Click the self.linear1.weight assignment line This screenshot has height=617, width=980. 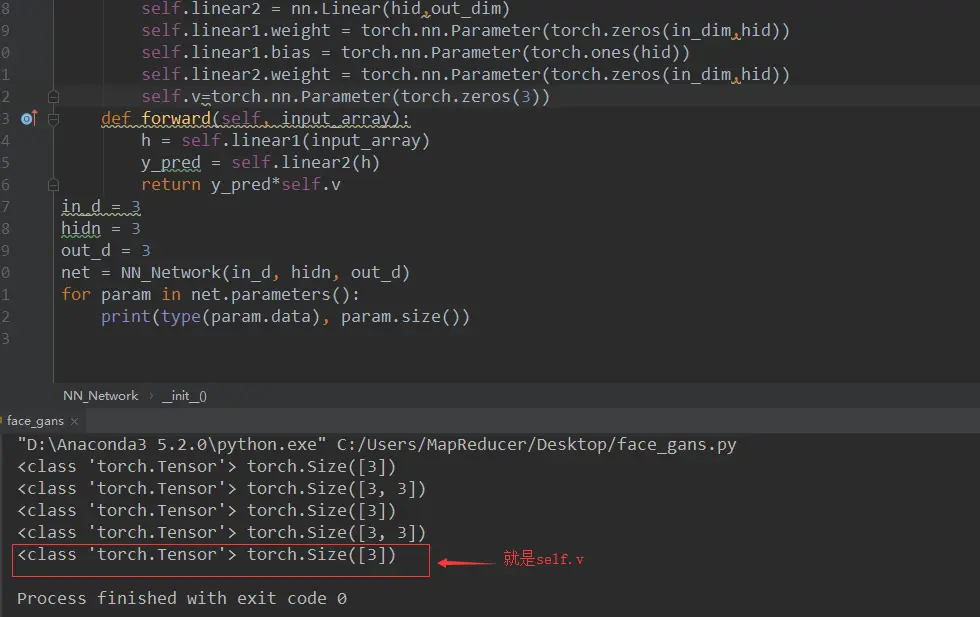pyautogui.click(x=465, y=31)
